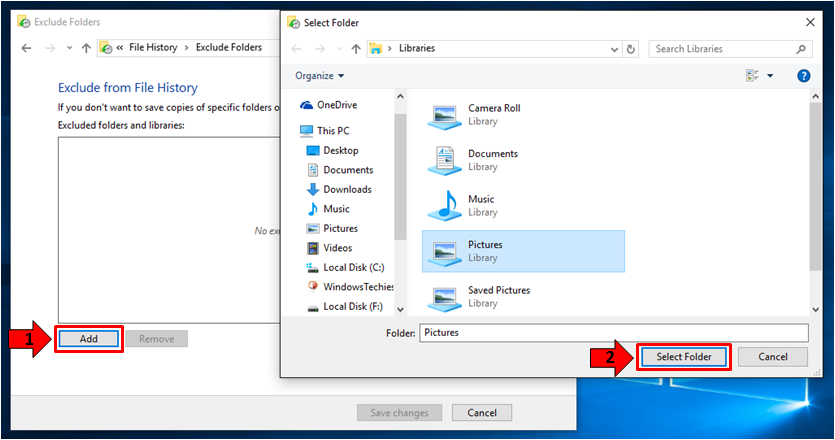
Task: Open recent locations dropdown in Exclude Folders
Action: coord(69,48)
